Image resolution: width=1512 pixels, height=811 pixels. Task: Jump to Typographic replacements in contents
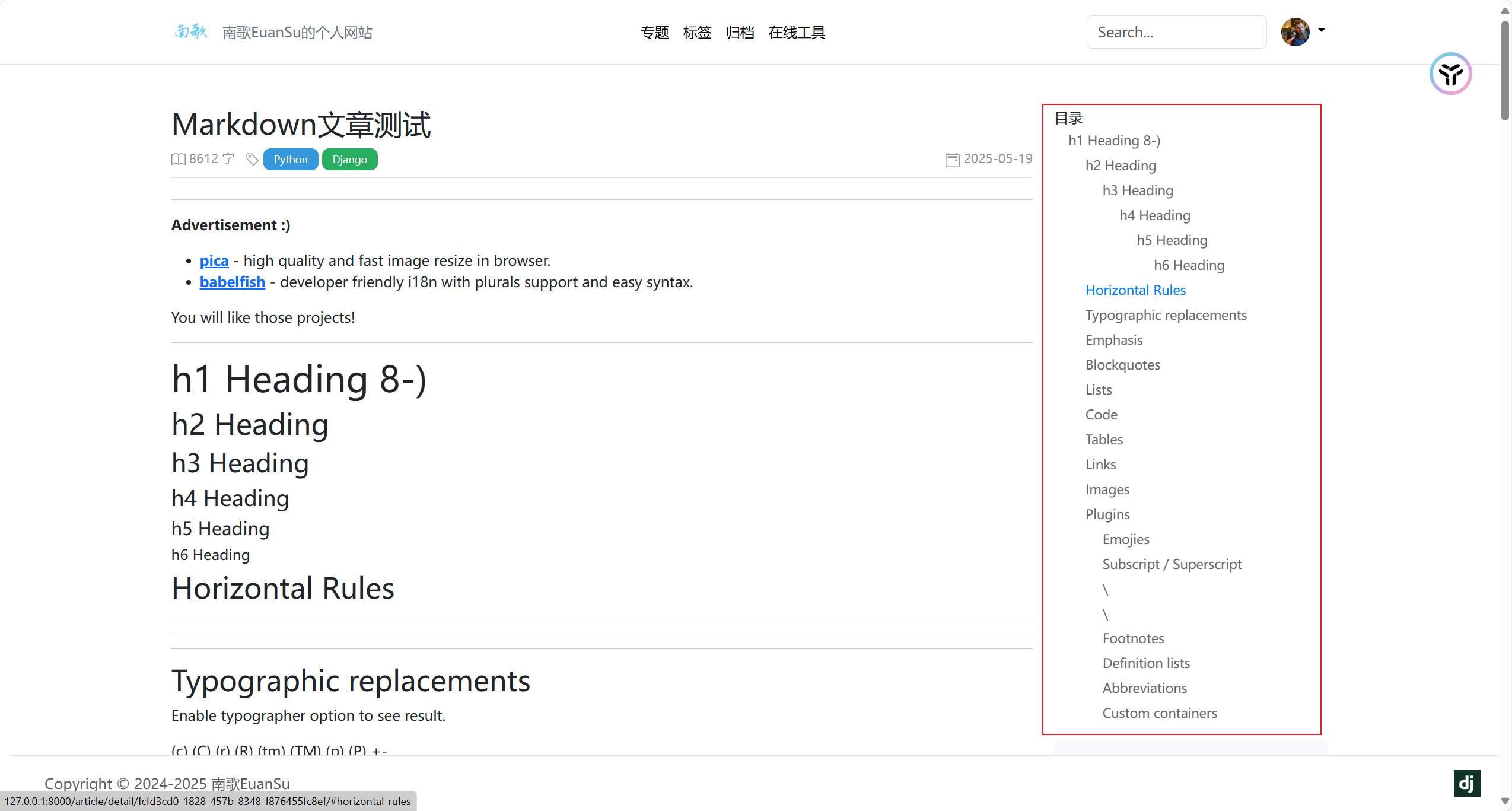click(x=1166, y=315)
